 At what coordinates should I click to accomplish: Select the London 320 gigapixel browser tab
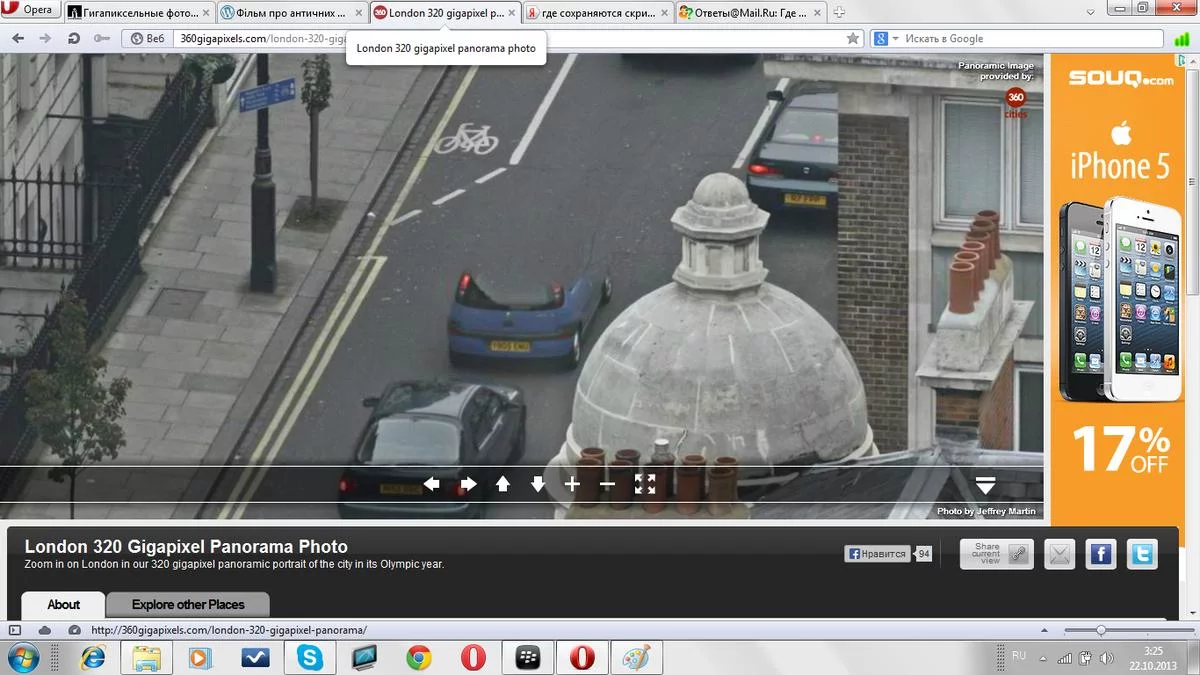click(444, 12)
